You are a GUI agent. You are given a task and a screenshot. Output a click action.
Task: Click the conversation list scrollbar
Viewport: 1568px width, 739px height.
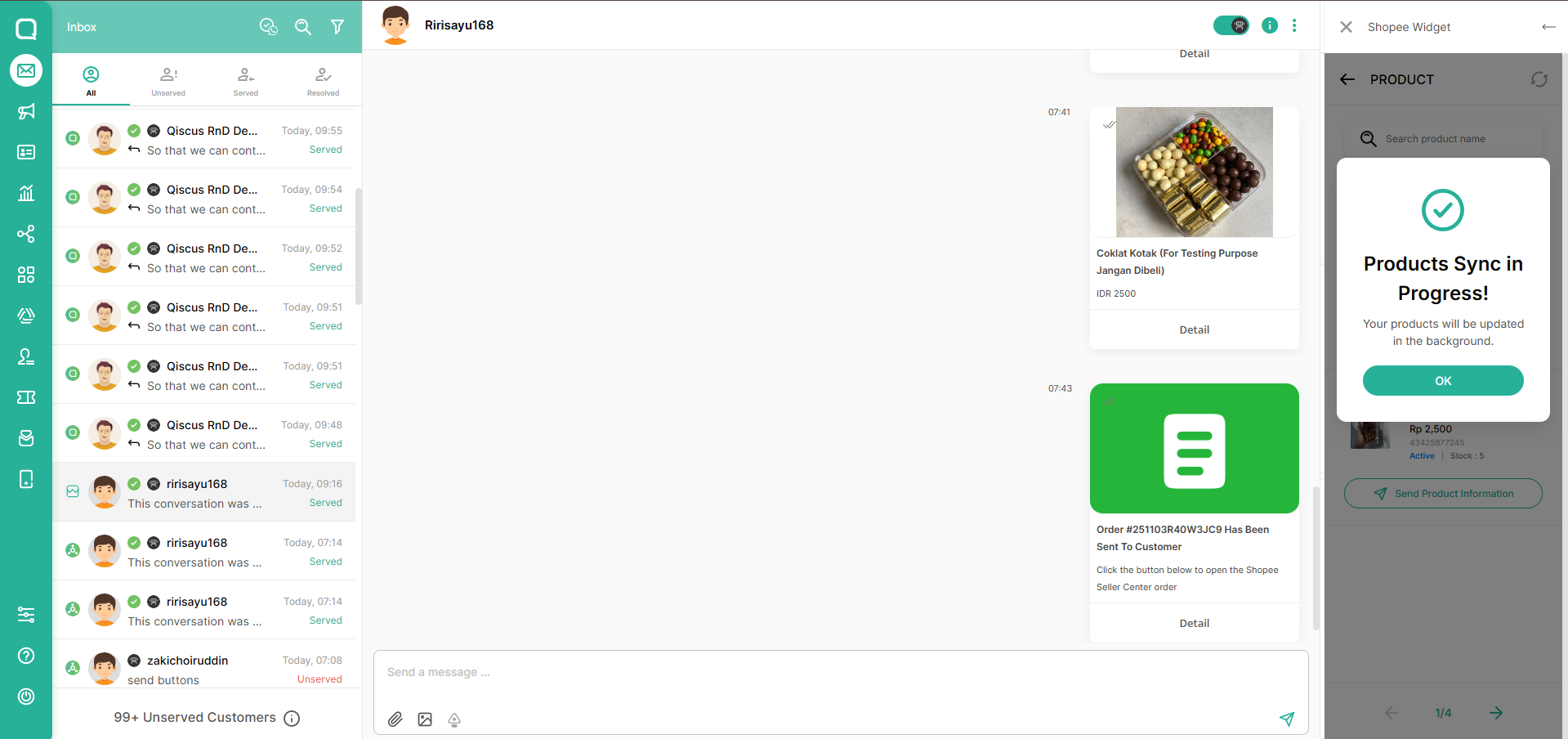tap(359, 245)
